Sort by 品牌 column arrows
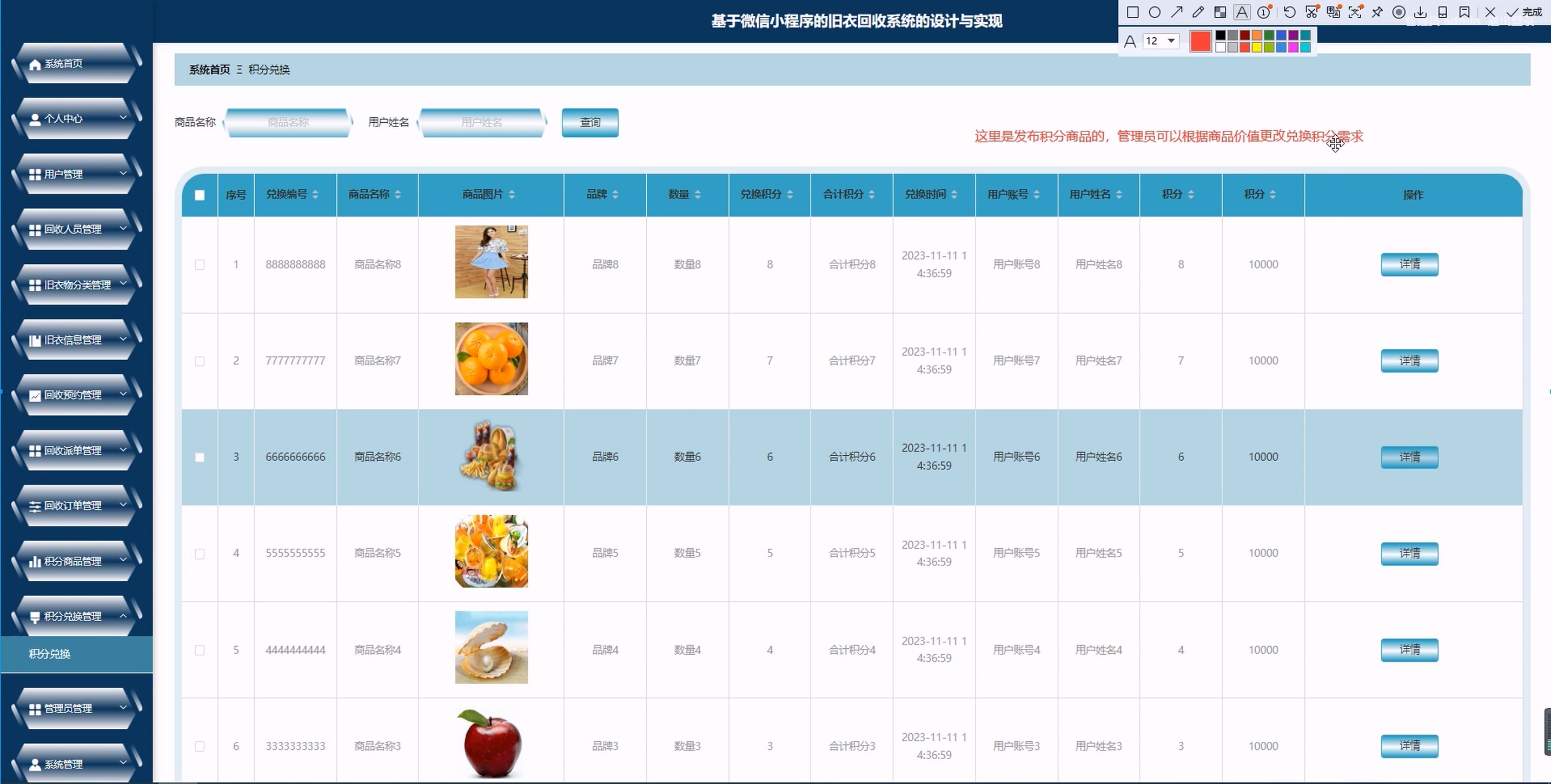 click(615, 195)
